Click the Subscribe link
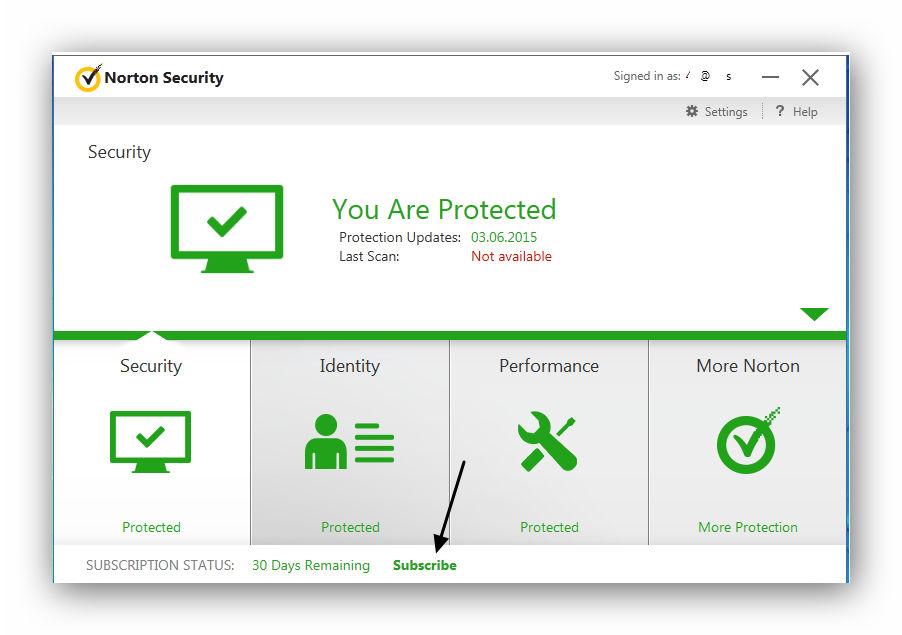This screenshot has width=902, height=635. click(x=425, y=565)
